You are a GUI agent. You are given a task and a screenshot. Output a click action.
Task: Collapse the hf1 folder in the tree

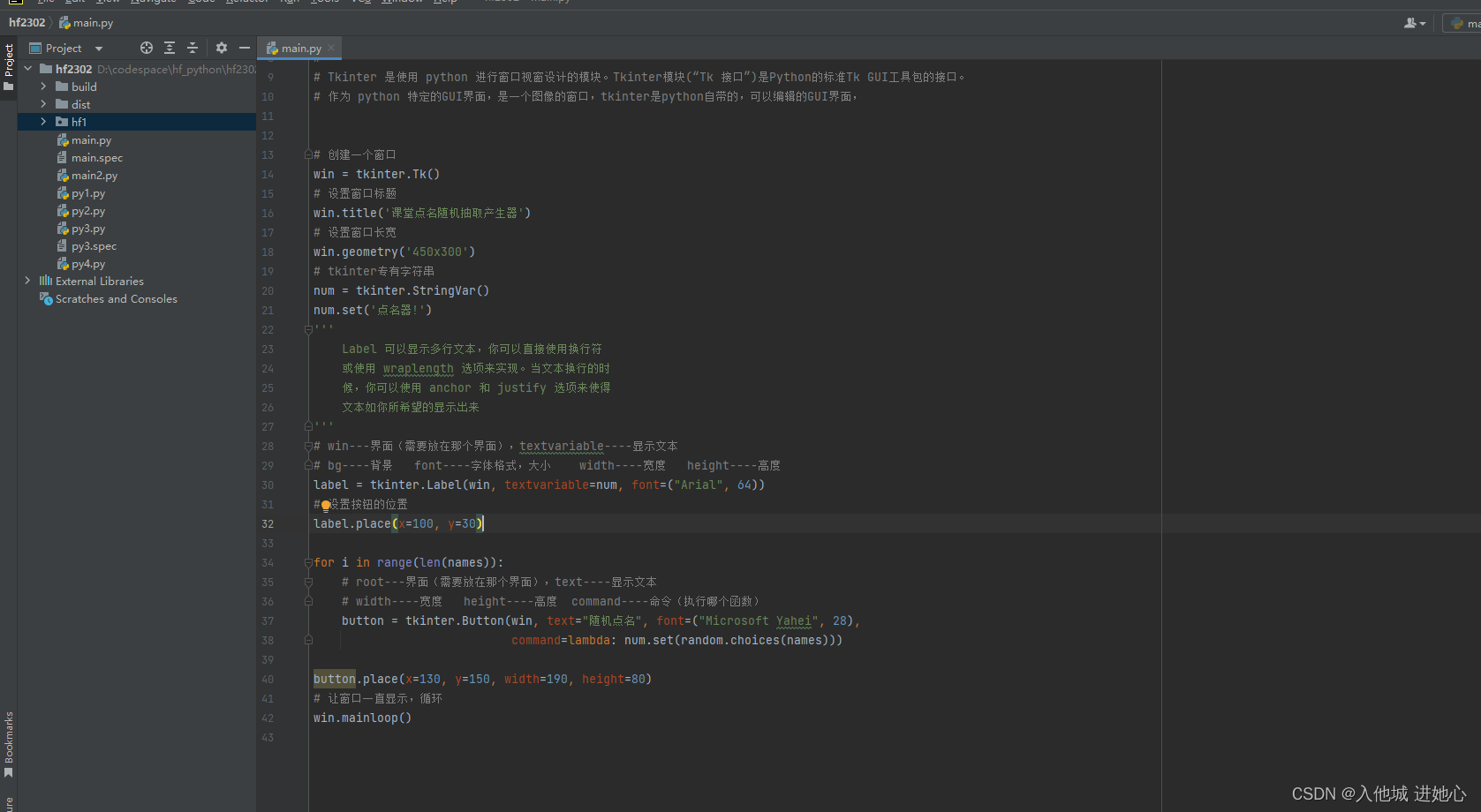point(43,122)
